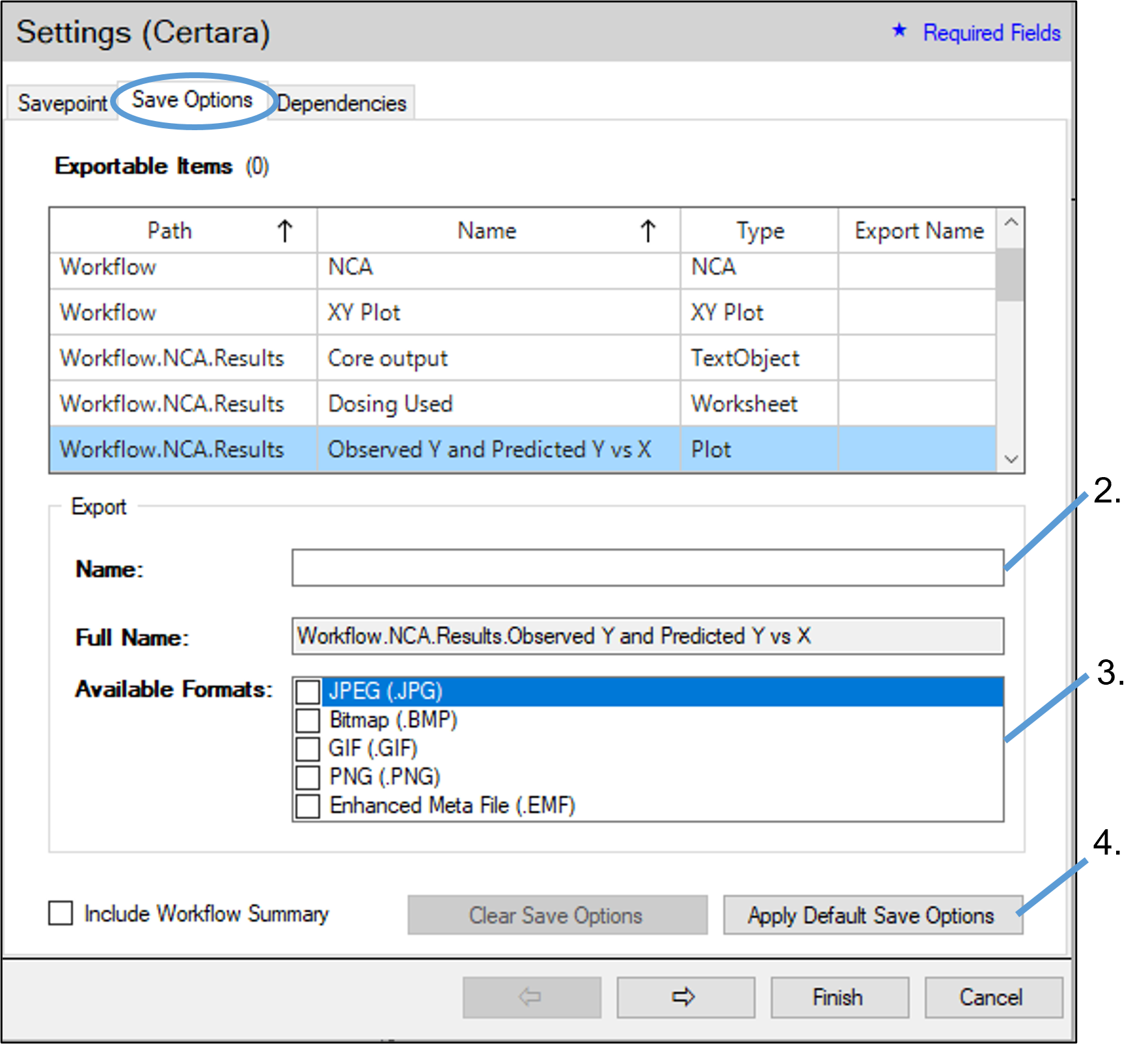
Task: Toggle Include Workflow Summary checkbox
Action: pos(61,913)
